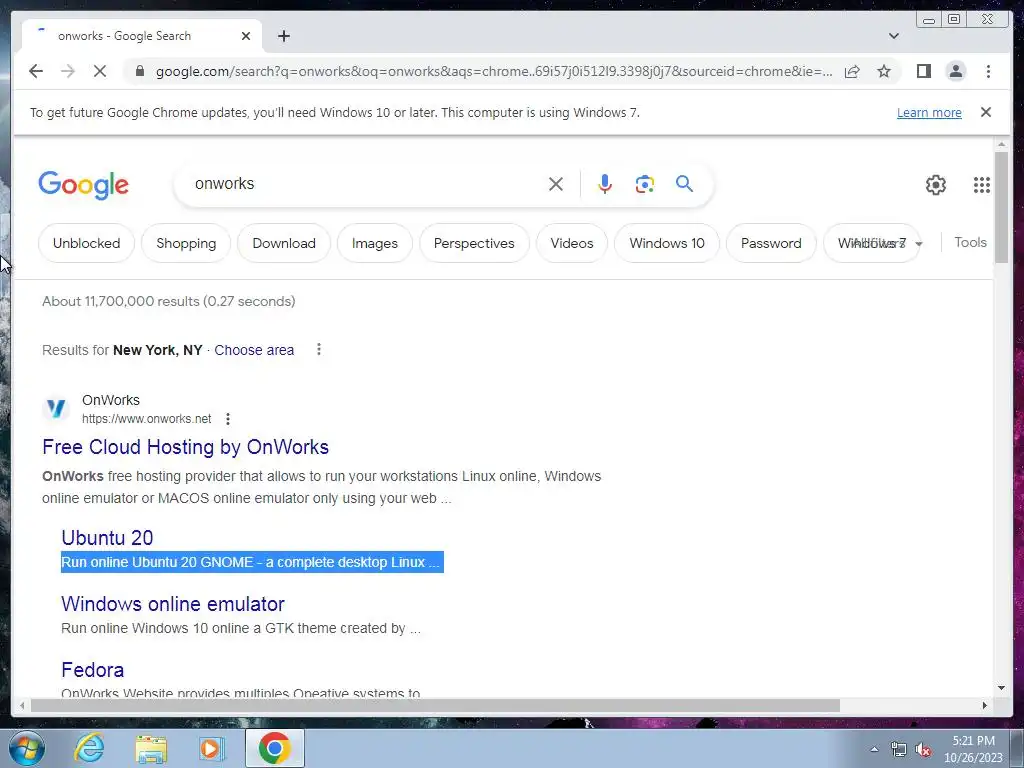Viewport: 1024px width, 768px height.
Task: Open Windows Media Player from taskbar
Action: coord(210,748)
